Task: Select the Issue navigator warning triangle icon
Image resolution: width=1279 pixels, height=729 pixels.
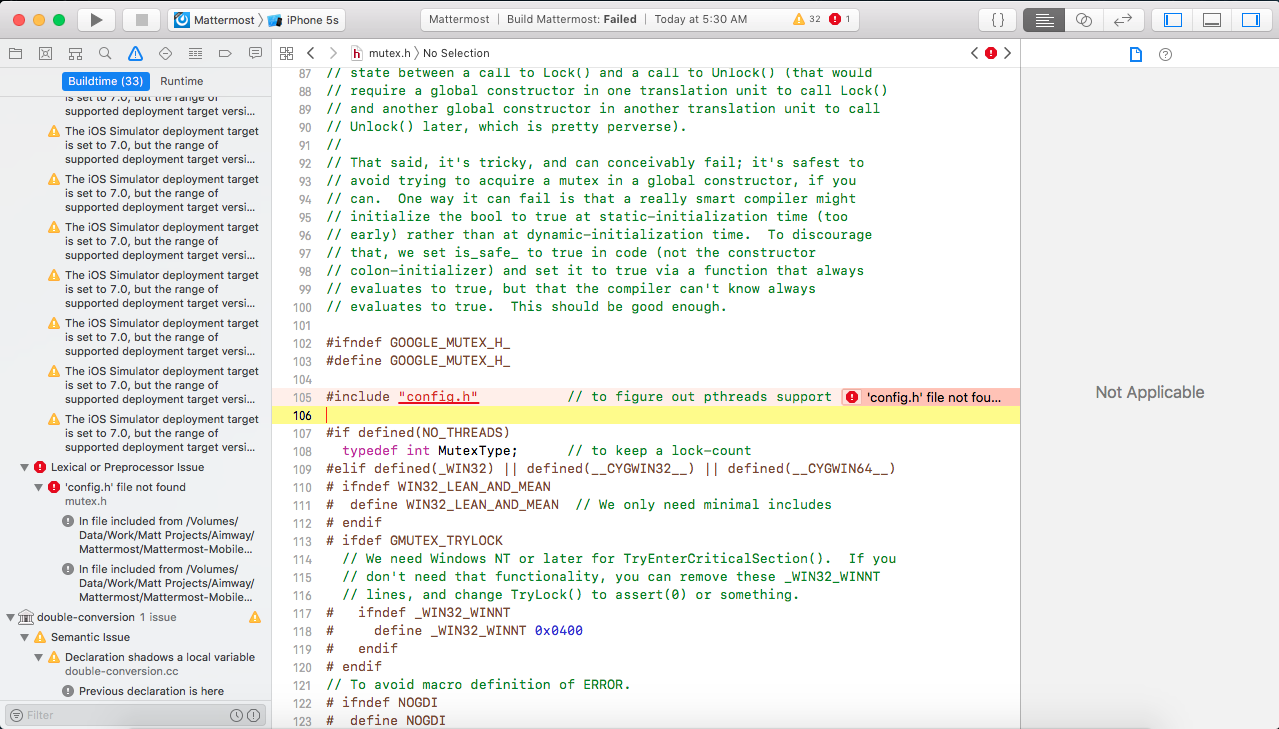Action: (x=134, y=52)
